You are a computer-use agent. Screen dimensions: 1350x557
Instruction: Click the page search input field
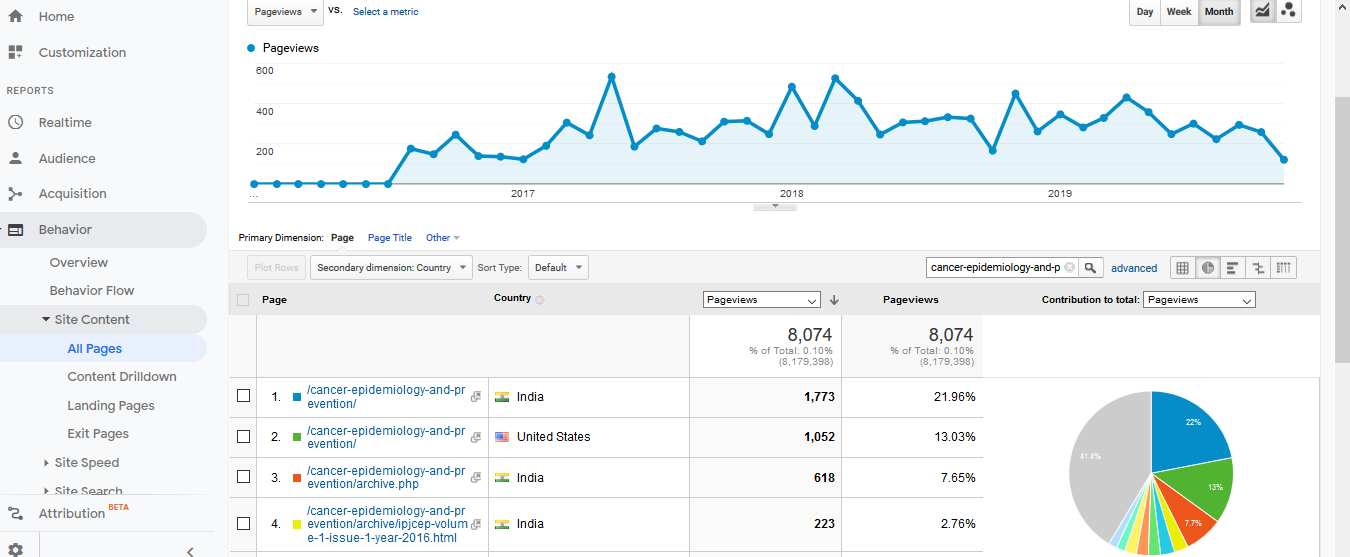click(995, 268)
